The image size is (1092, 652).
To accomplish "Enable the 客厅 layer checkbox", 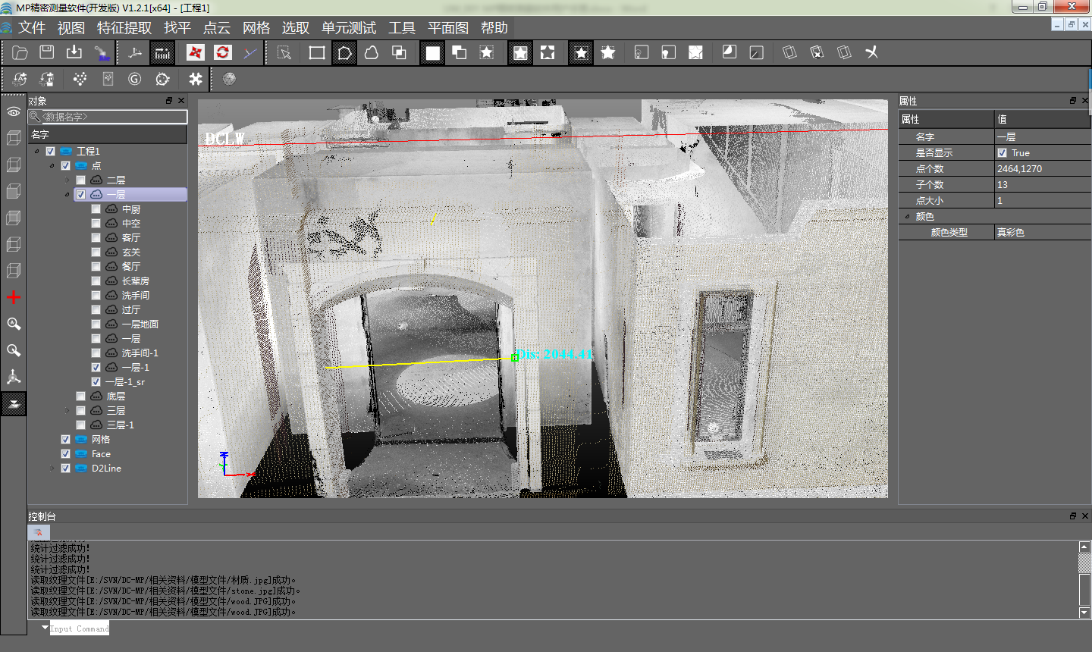I will [96, 238].
